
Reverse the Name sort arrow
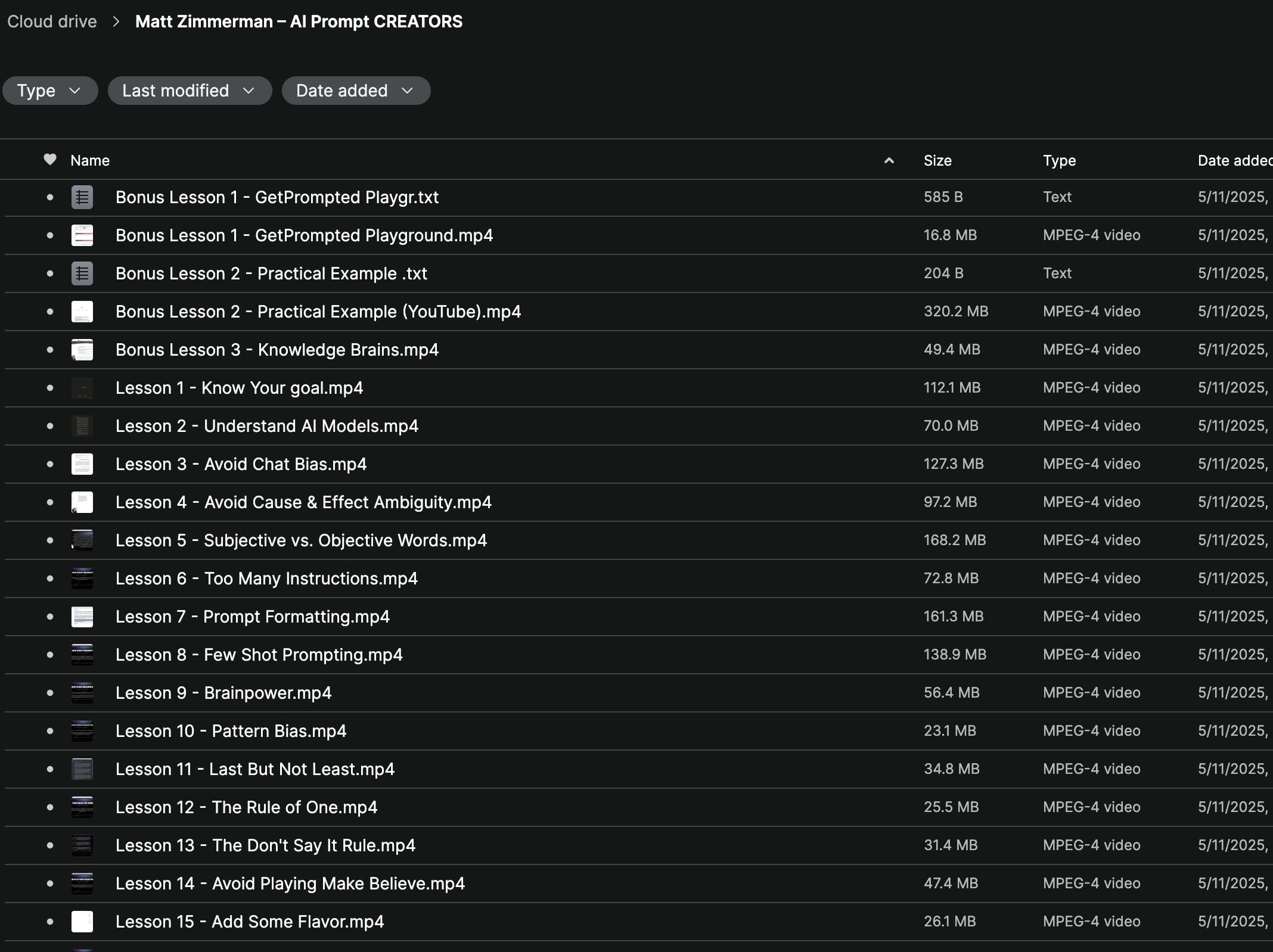889,160
